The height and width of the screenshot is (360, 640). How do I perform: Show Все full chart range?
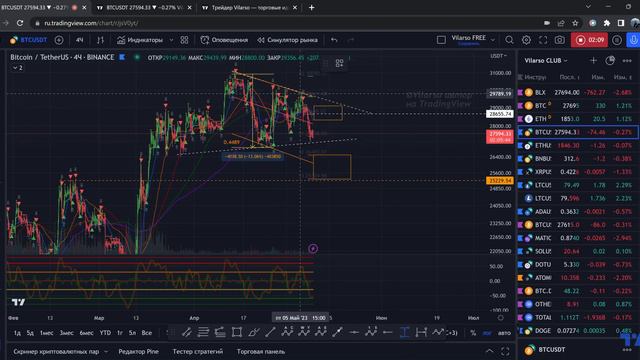coord(147,333)
